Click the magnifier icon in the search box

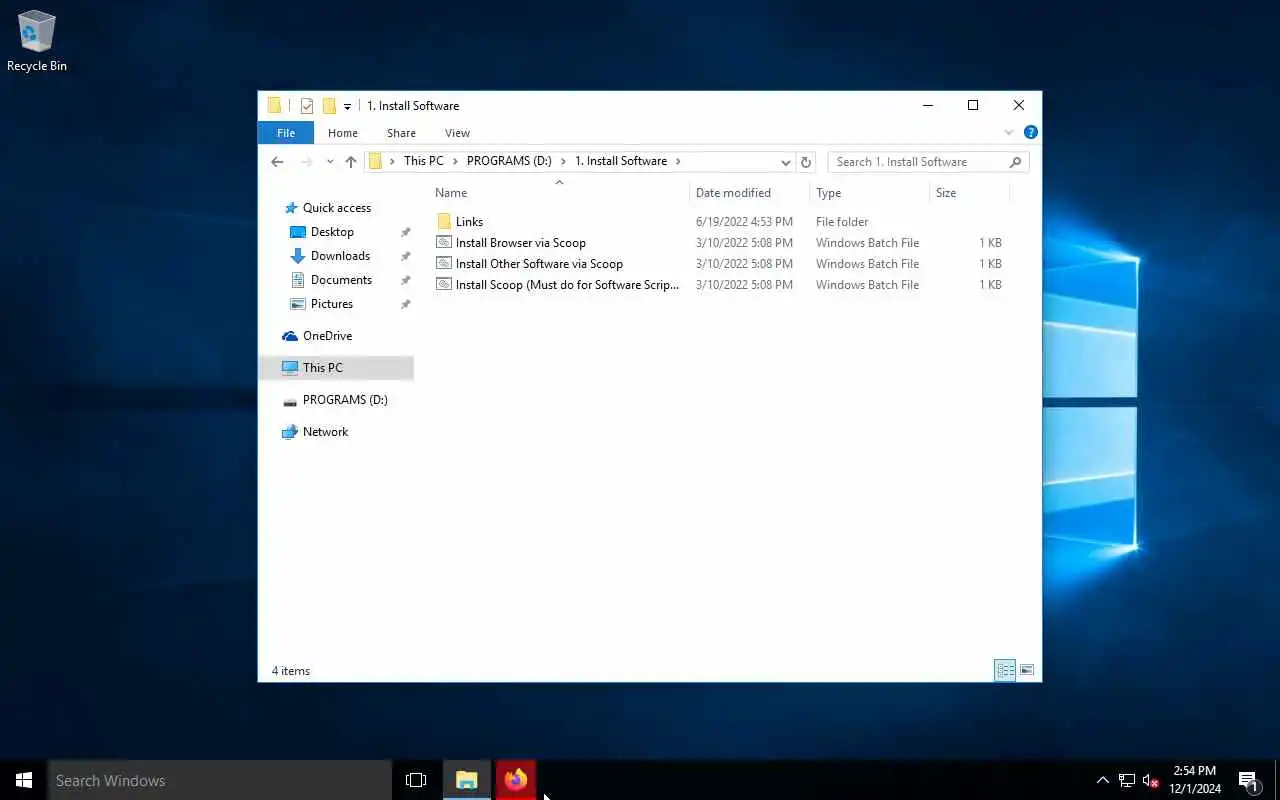1015,162
